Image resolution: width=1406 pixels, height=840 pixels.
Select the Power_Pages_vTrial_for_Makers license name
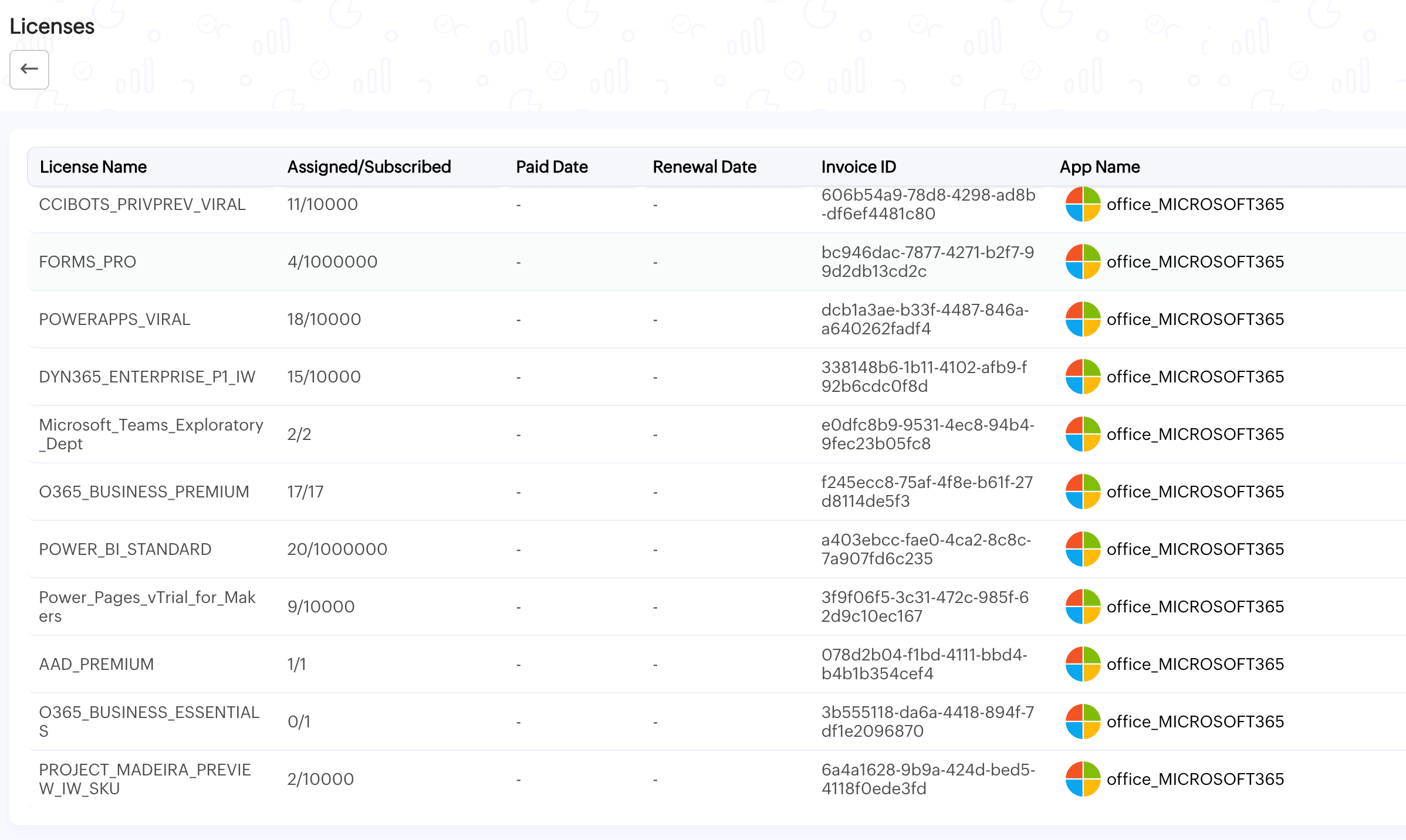click(147, 607)
